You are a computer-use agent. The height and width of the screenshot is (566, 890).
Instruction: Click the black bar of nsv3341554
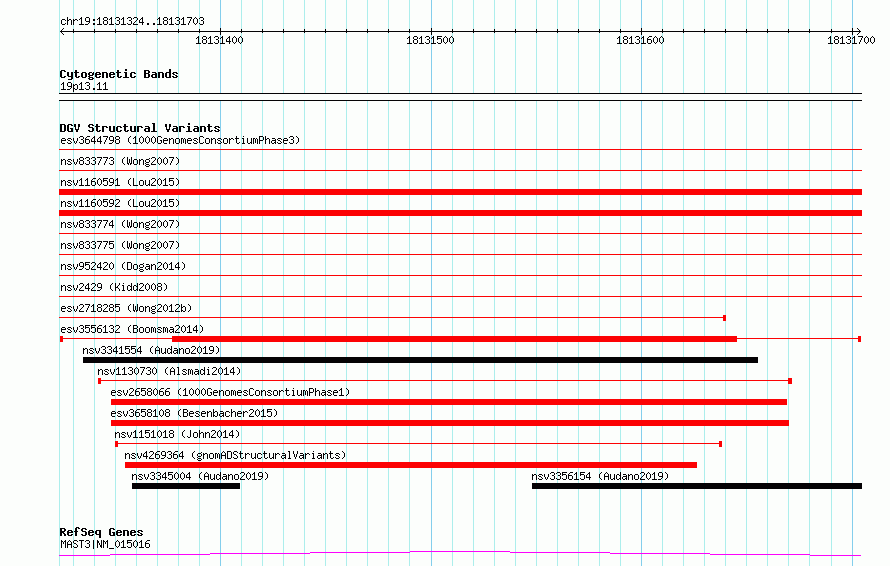pos(420,360)
